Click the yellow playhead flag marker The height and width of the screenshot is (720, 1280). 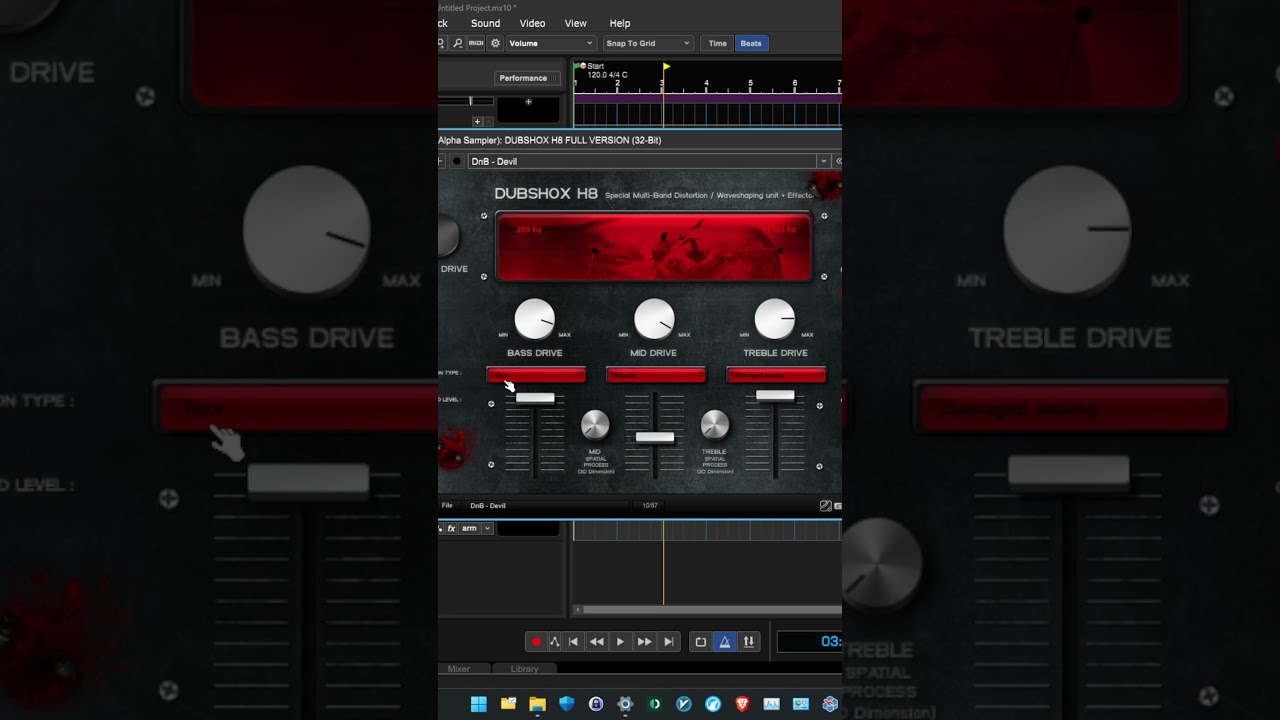point(666,67)
